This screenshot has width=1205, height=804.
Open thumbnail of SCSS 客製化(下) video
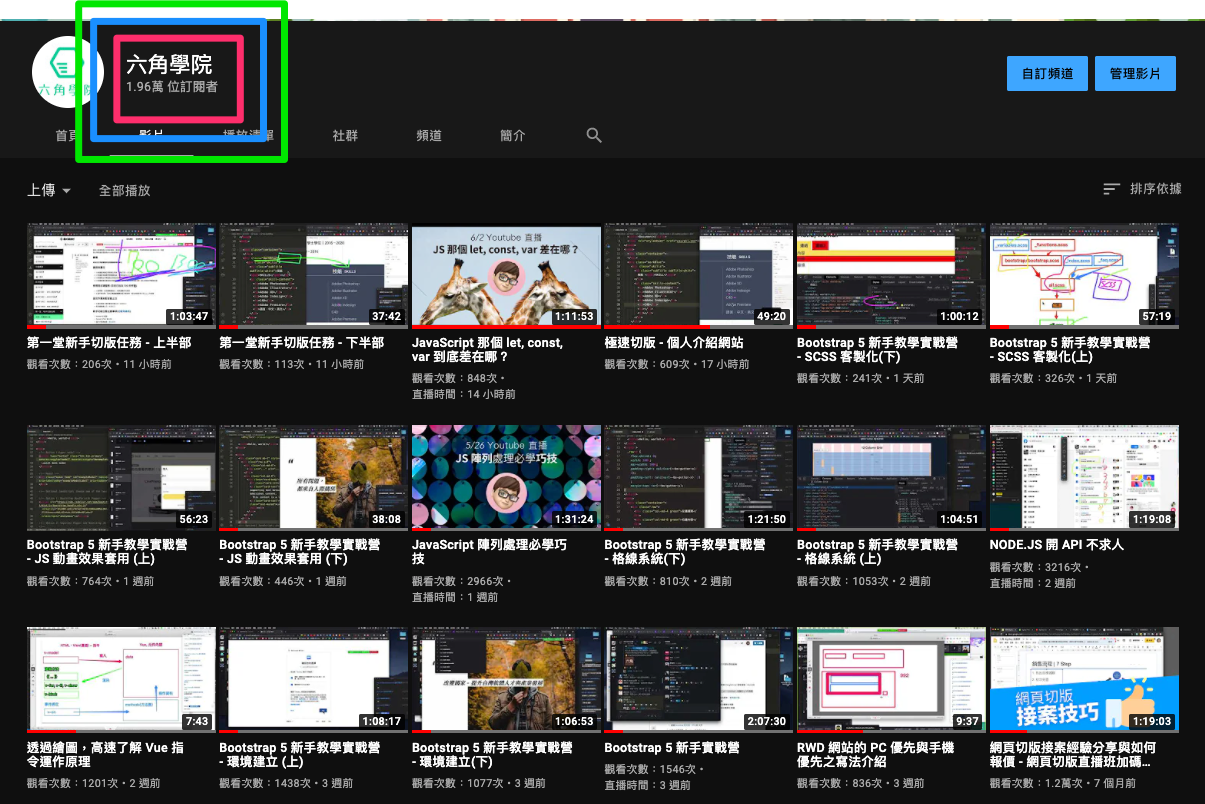(x=891, y=276)
